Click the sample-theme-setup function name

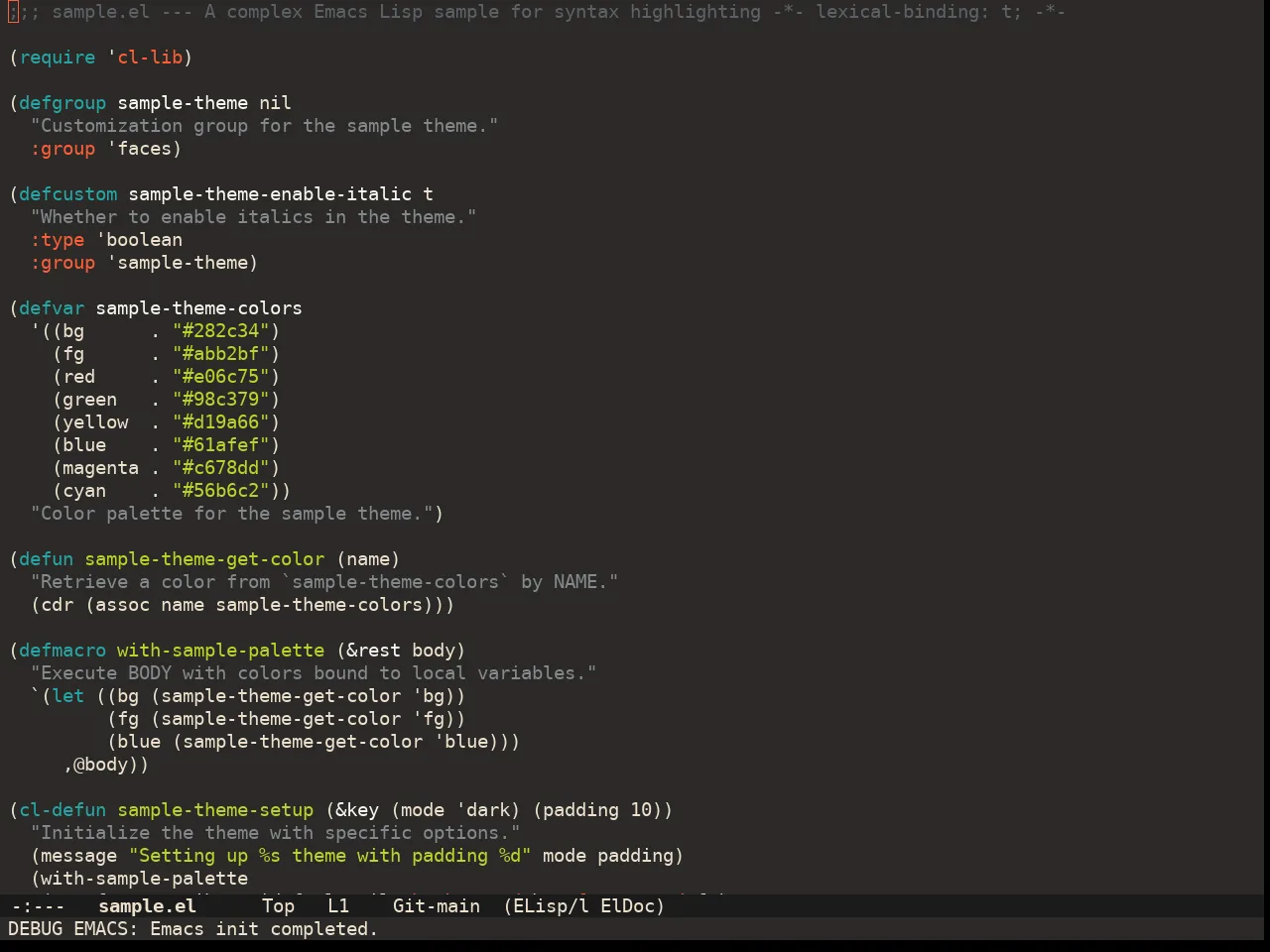click(215, 810)
